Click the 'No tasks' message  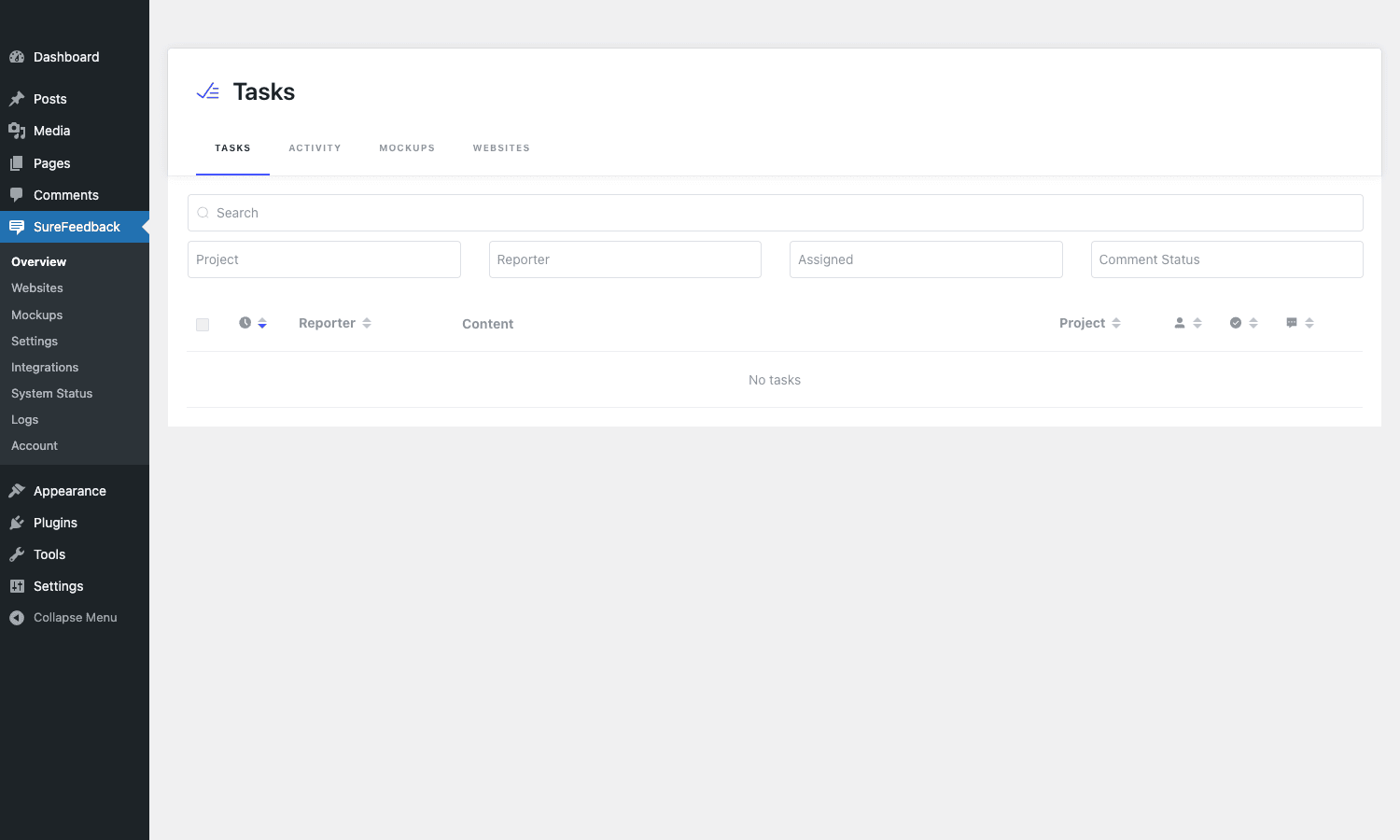click(x=775, y=380)
